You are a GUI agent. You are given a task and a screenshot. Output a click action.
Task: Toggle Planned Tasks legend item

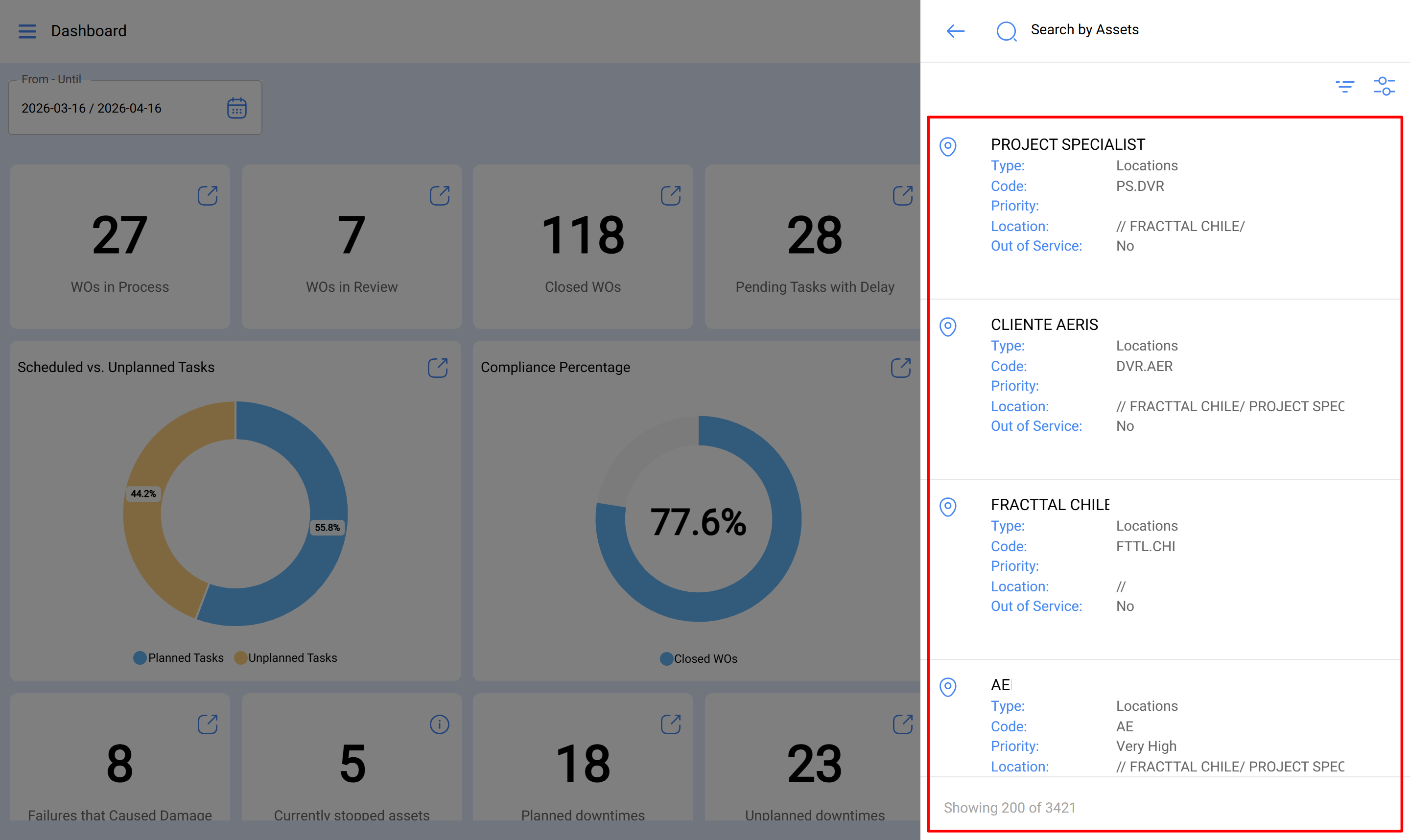tap(179, 658)
